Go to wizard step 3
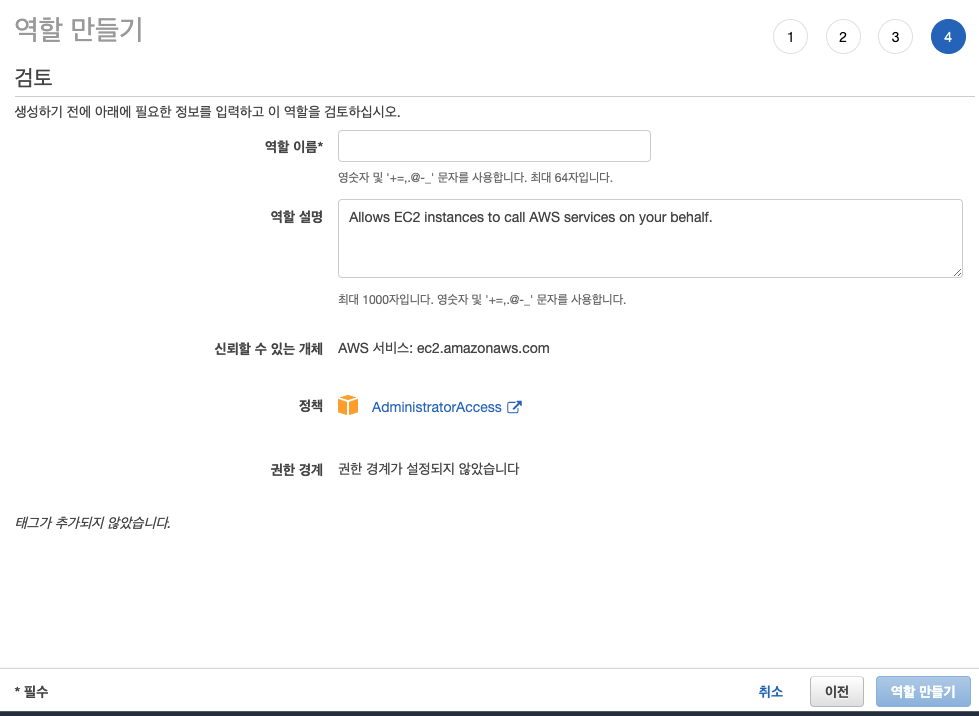Image resolution: width=979 pixels, height=716 pixels. click(895, 37)
